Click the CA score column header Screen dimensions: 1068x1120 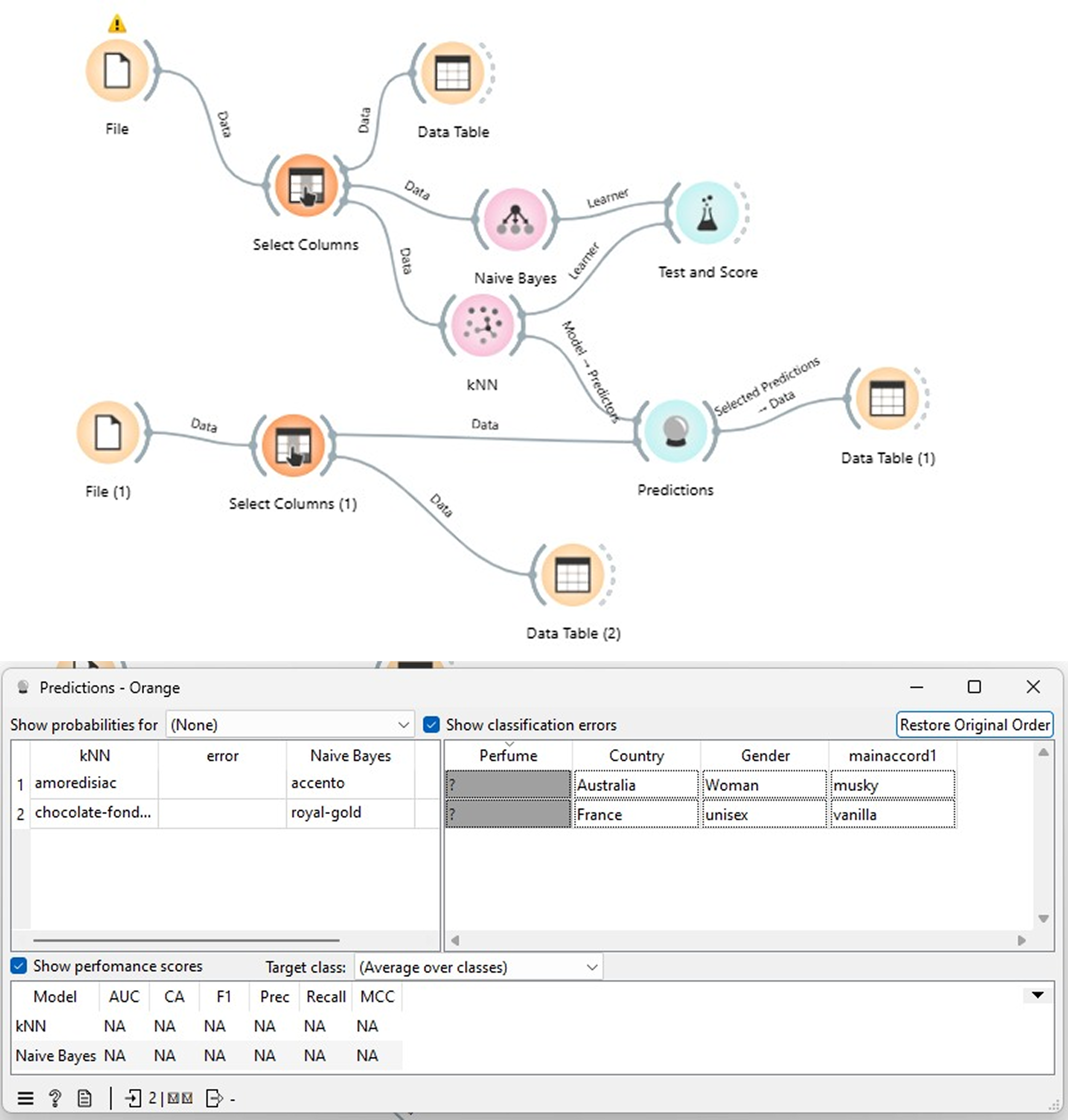tap(174, 997)
